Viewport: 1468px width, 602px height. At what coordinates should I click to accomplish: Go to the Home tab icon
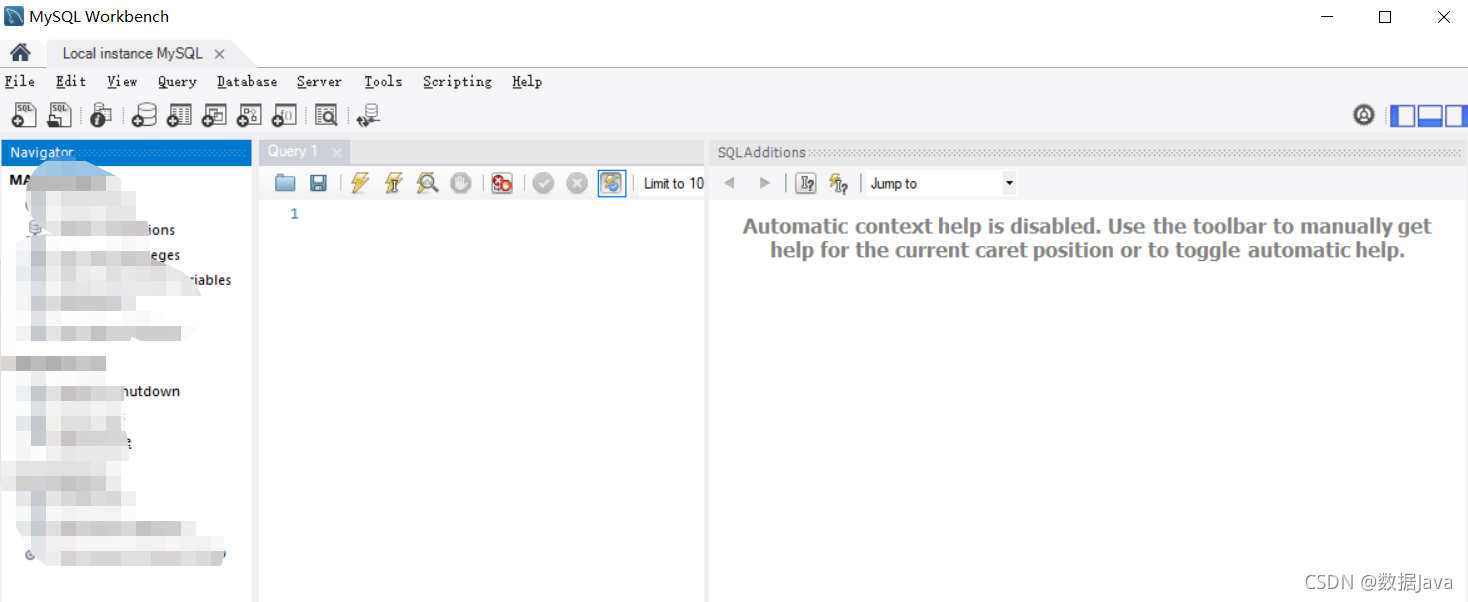point(20,53)
